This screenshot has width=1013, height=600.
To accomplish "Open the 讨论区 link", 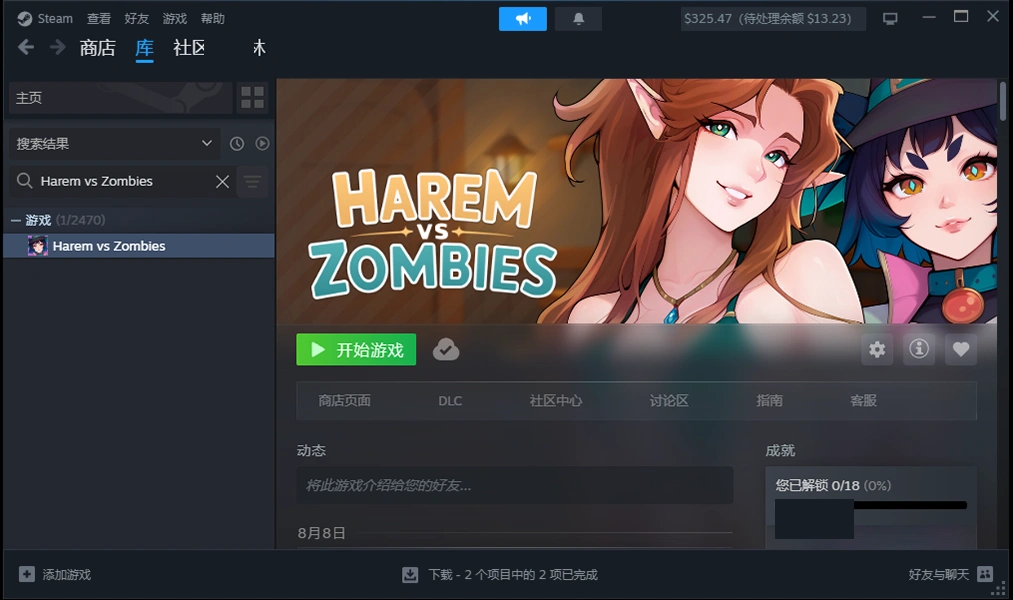I will (x=669, y=400).
